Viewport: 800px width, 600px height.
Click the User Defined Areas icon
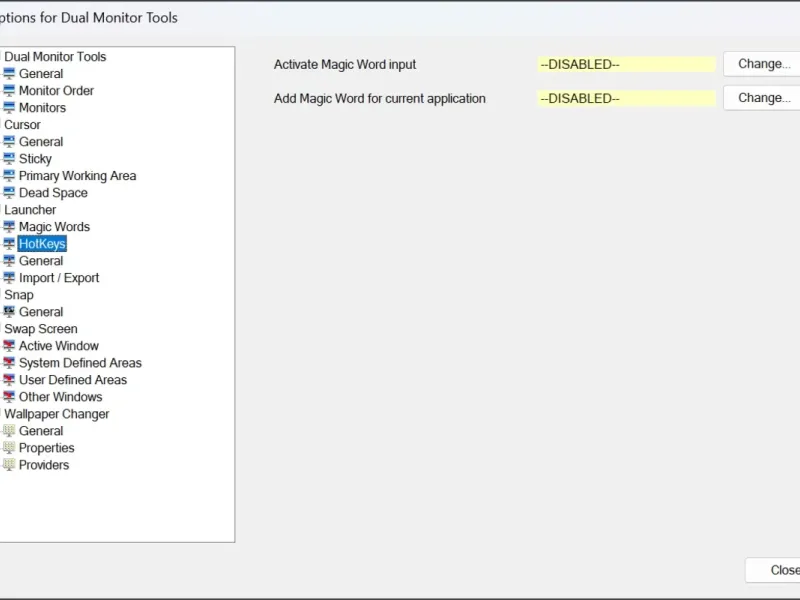click(9, 380)
